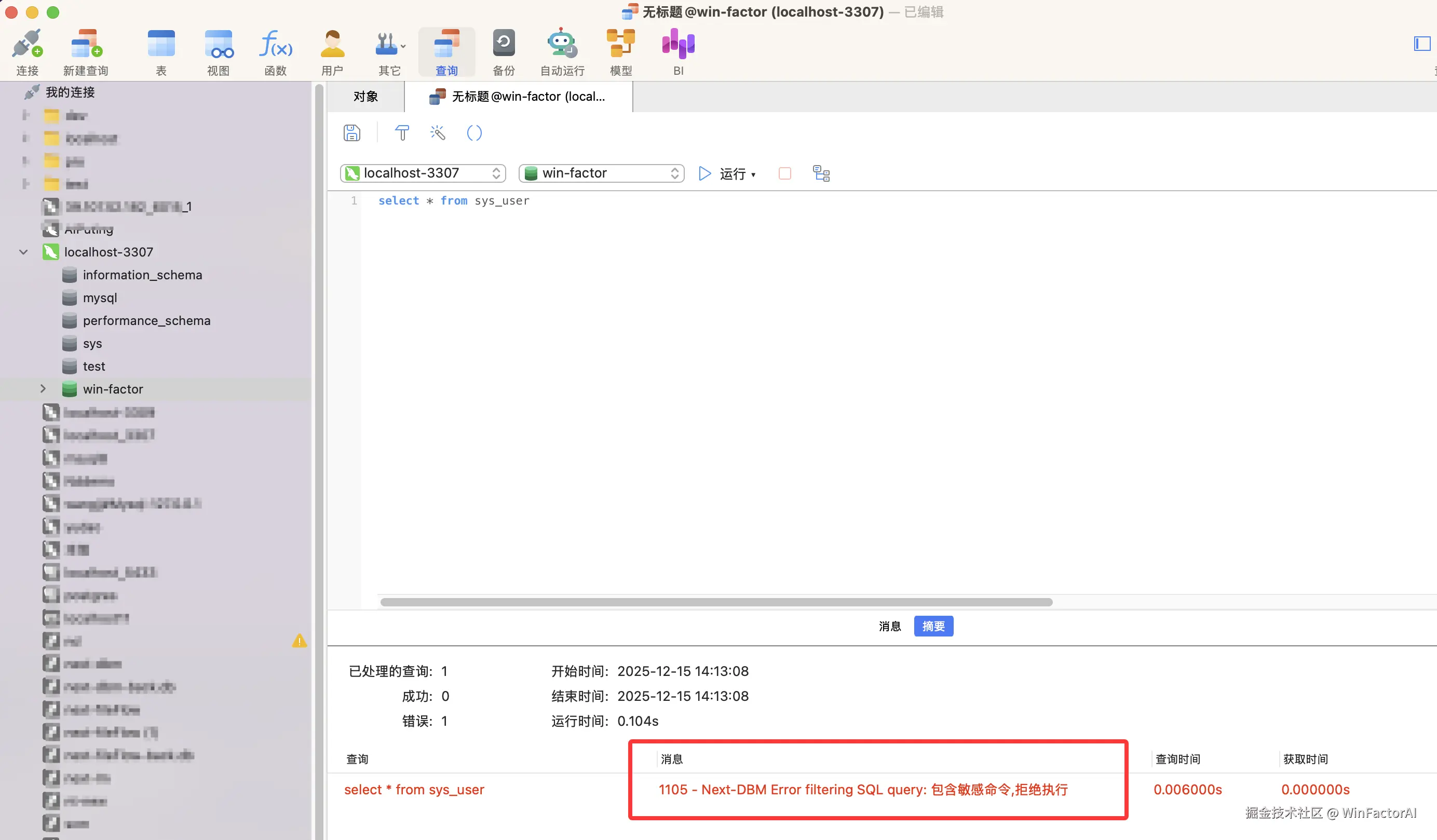
Task: Launch 自动运行 automation
Action: 561,51
